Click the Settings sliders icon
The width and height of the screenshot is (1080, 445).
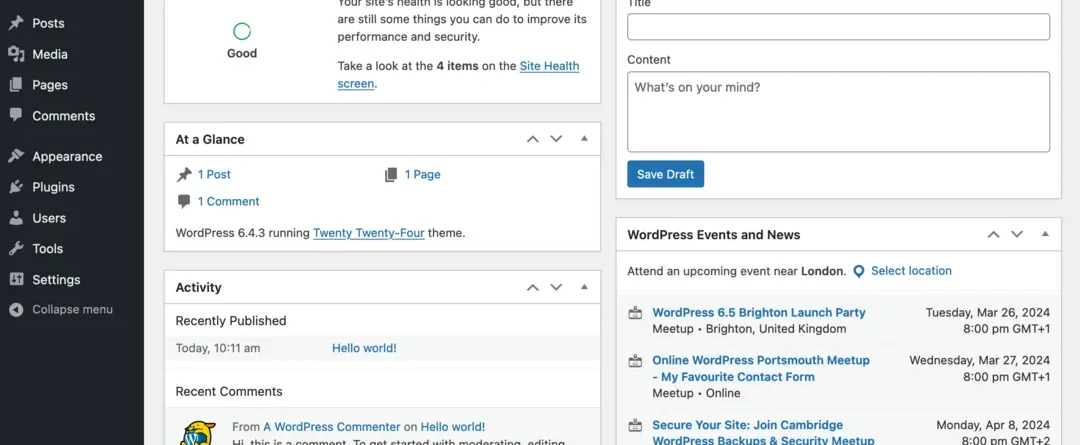[16, 279]
